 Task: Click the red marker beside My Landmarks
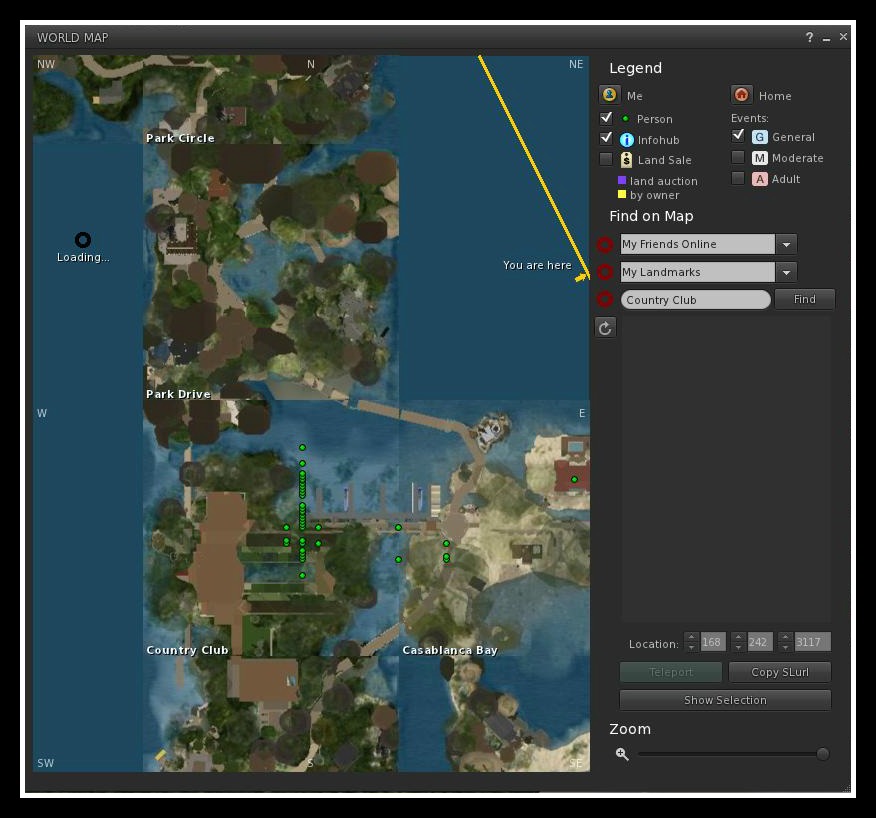pyautogui.click(x=605, y=272)
